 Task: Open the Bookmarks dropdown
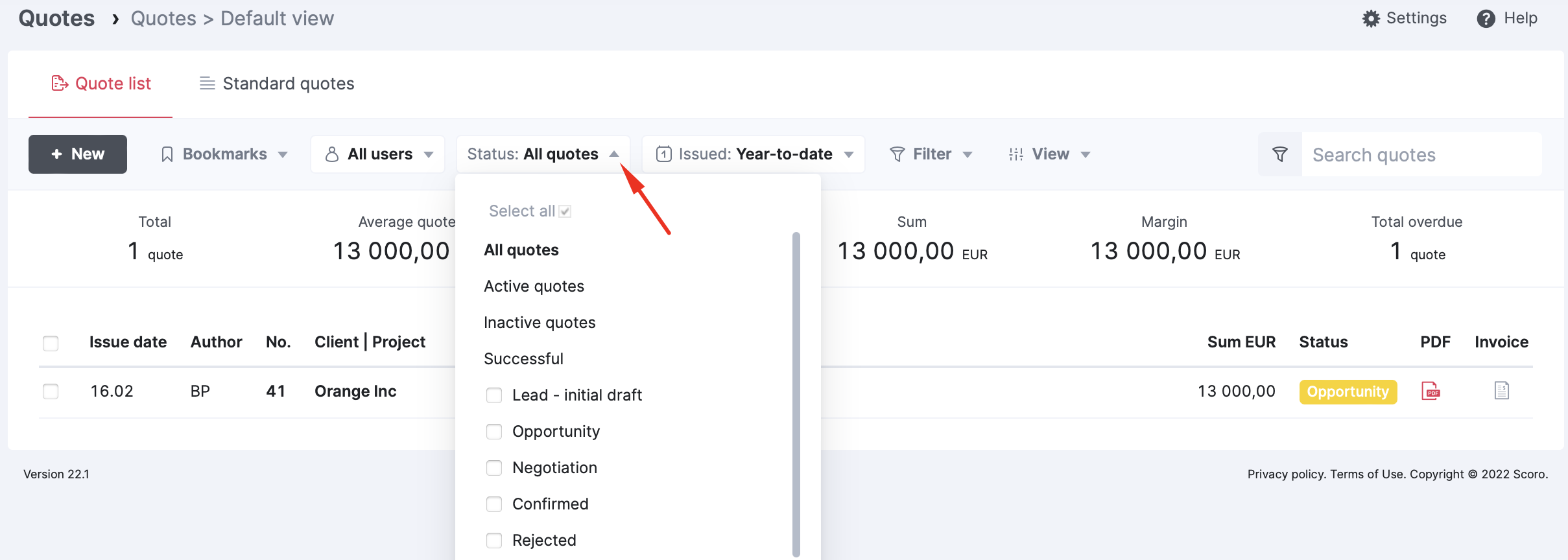(x=224, y=154)
